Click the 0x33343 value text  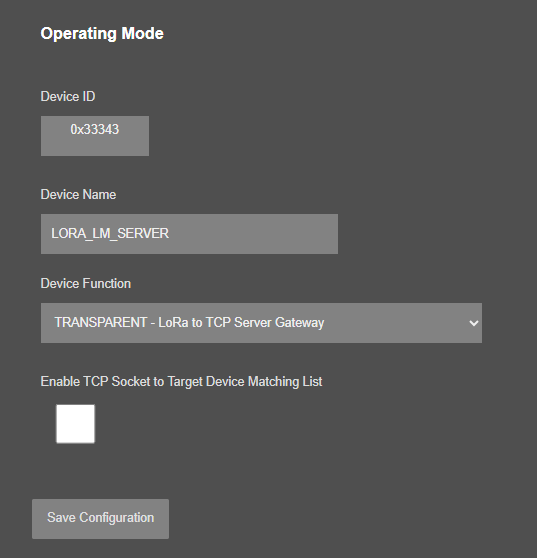tap(95, 130)
